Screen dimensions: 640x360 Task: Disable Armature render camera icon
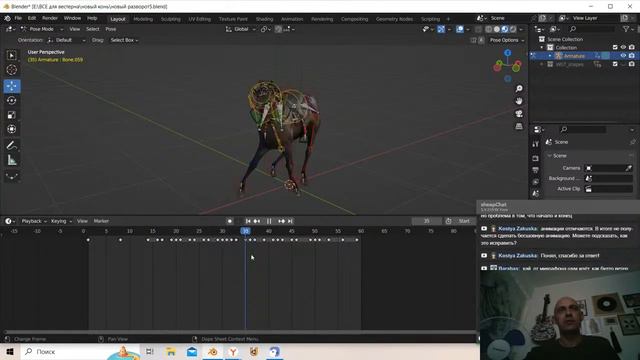coord(632,56)
